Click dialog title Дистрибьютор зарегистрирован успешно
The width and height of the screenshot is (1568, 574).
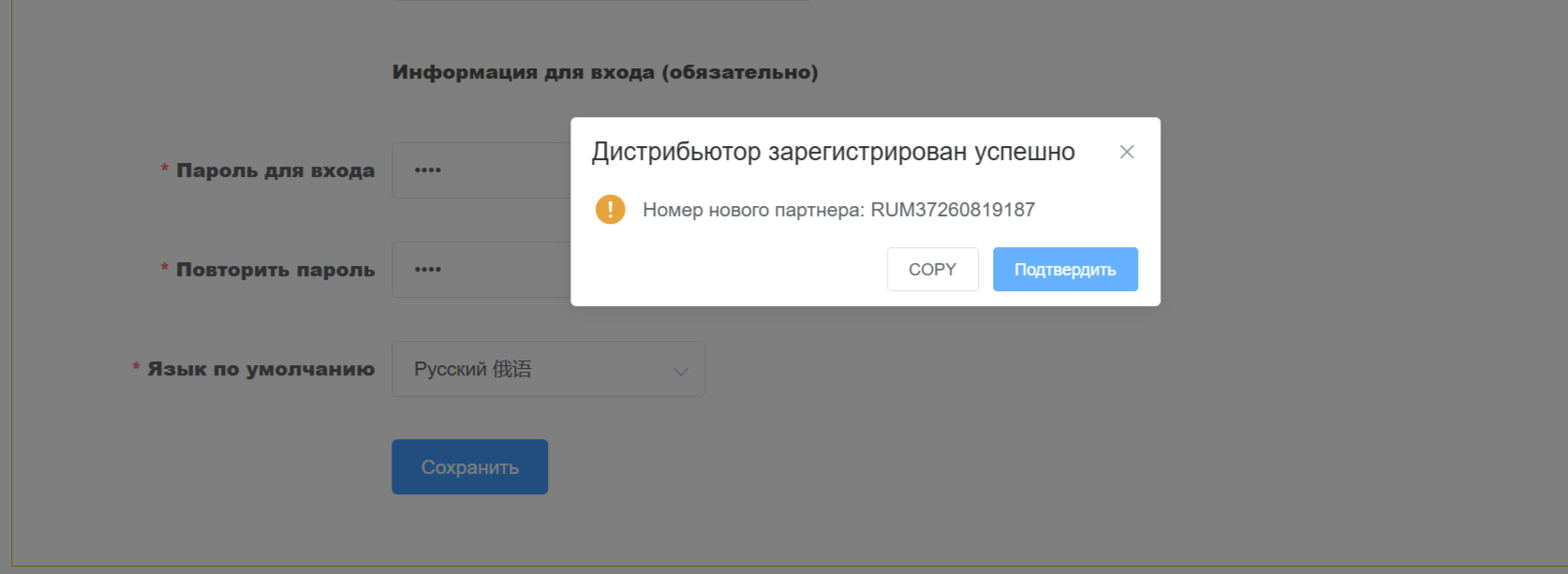pyautogui.click(x=833, y=152)
